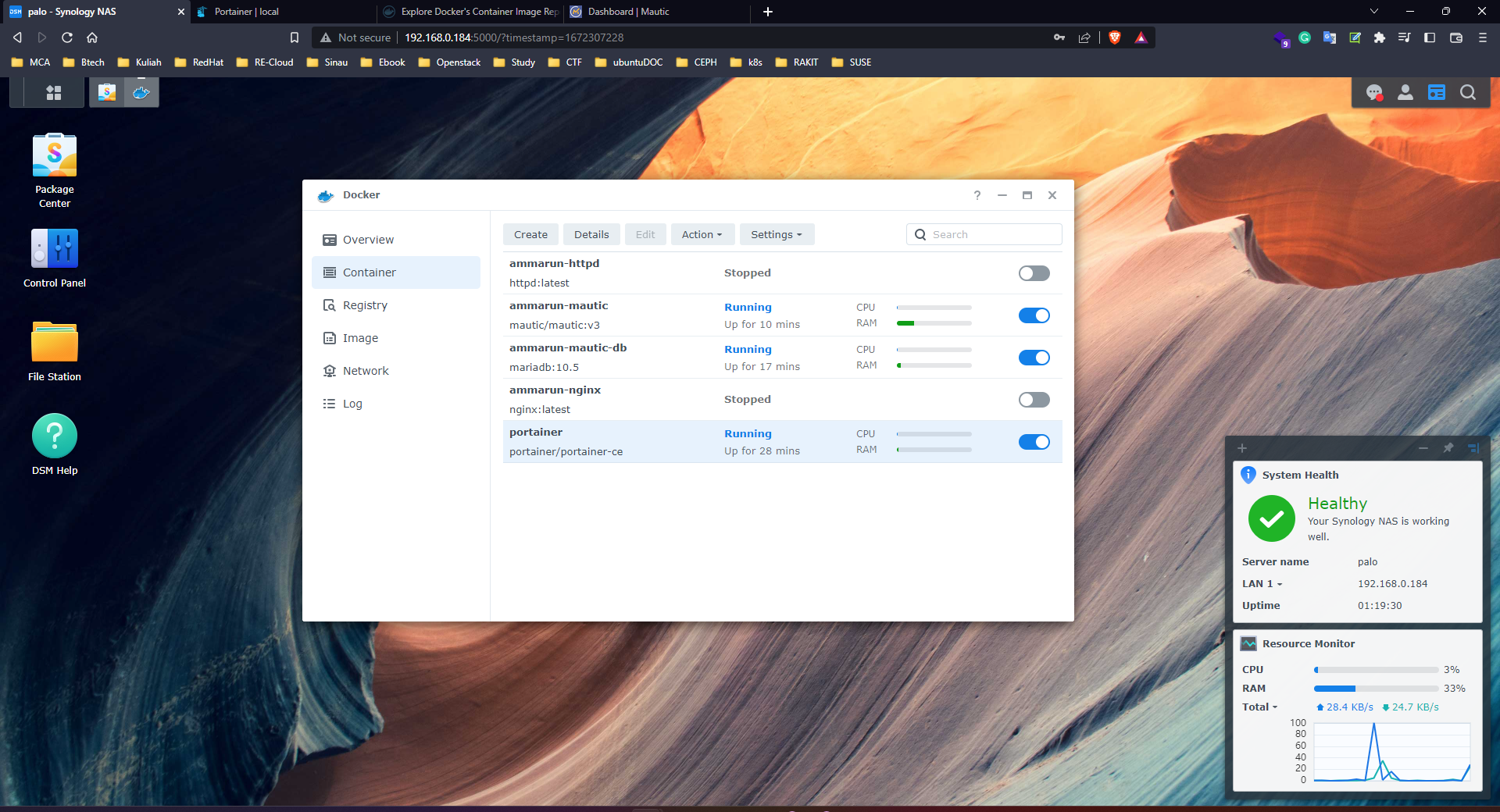
Task: Open Log in Docker sidebar
Action: pyautogui.click(x=396, y=404)
